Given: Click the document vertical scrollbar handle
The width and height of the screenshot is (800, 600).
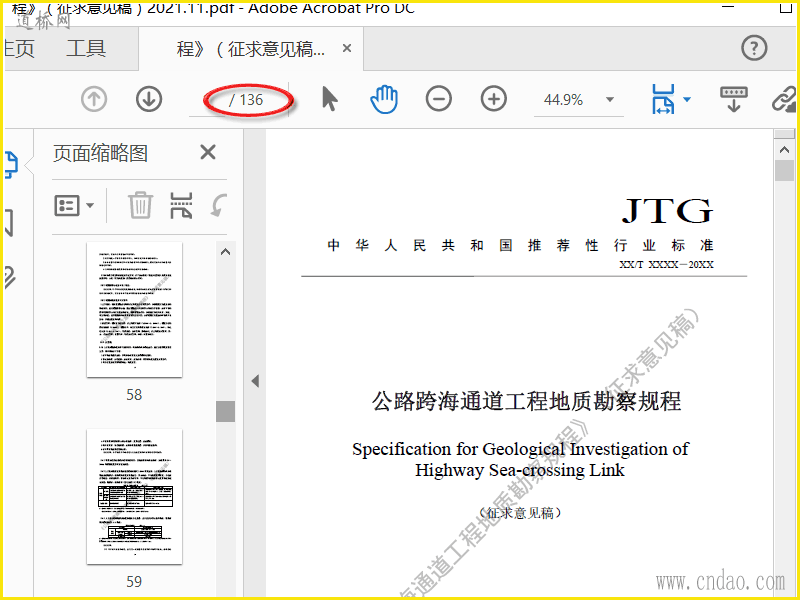Looking at the screenshot, I should (x=784, y=170).
